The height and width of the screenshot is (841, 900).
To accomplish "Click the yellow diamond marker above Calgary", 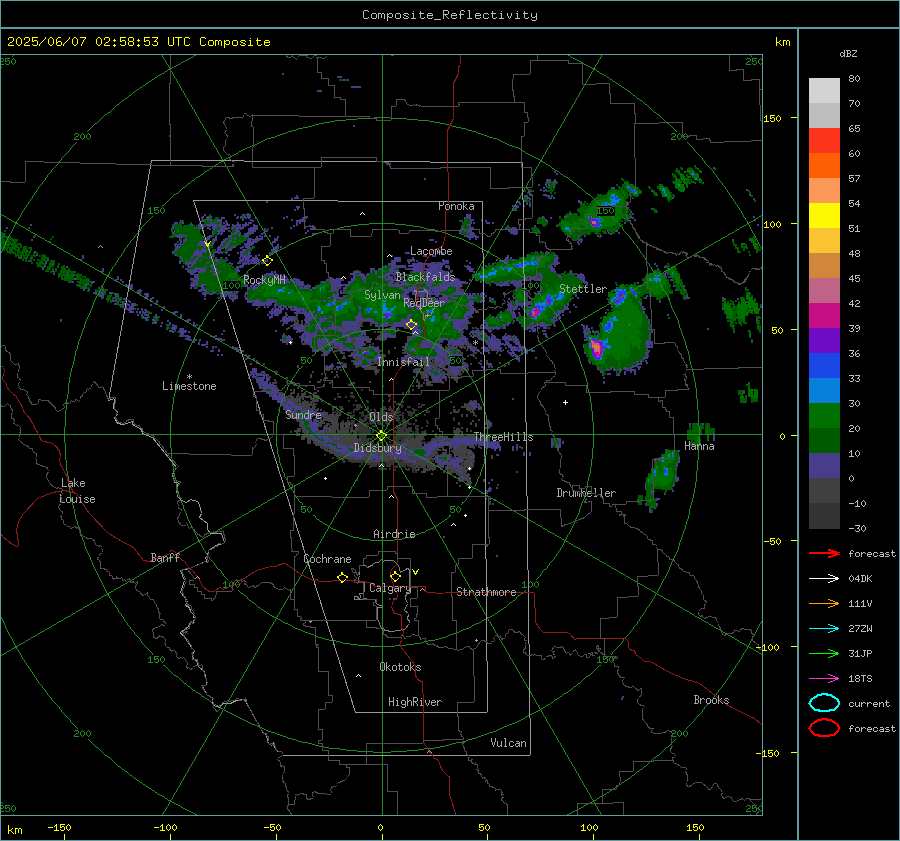I will (x=395, y=576).
